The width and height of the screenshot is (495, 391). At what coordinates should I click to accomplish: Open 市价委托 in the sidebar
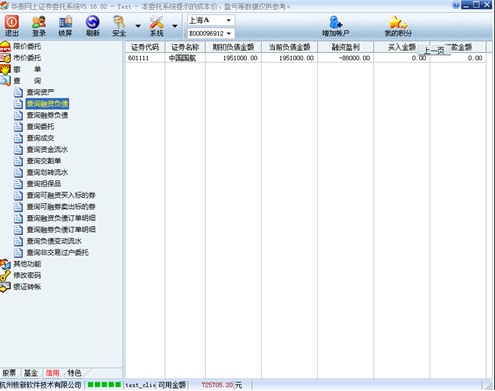27,58
